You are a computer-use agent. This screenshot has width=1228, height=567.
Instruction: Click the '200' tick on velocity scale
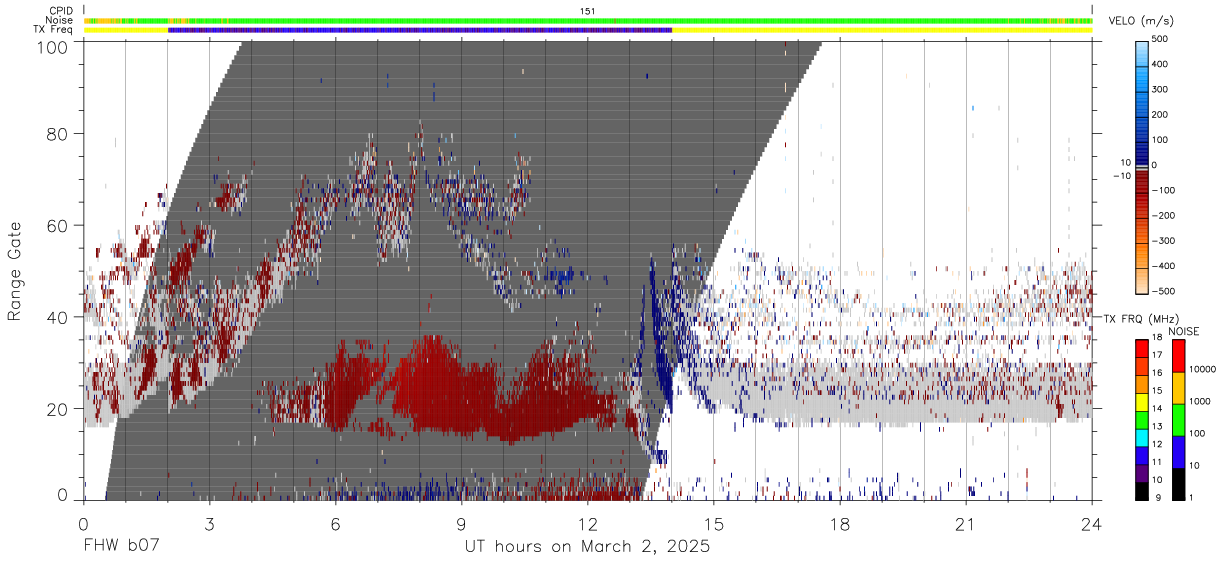pos(1160,115)
